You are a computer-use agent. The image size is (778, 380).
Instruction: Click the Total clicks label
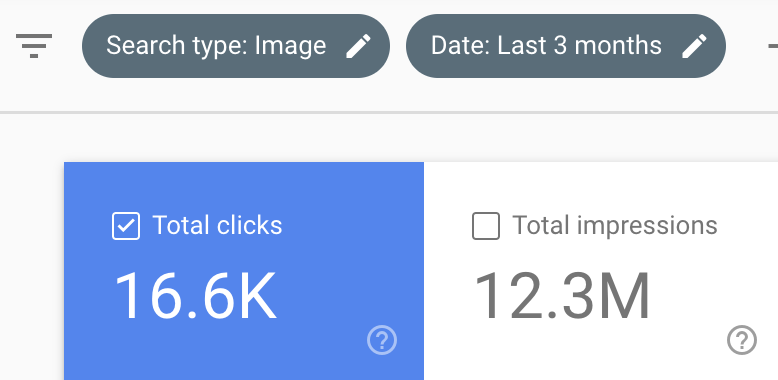pyautogui.click(x=217, y=225)
